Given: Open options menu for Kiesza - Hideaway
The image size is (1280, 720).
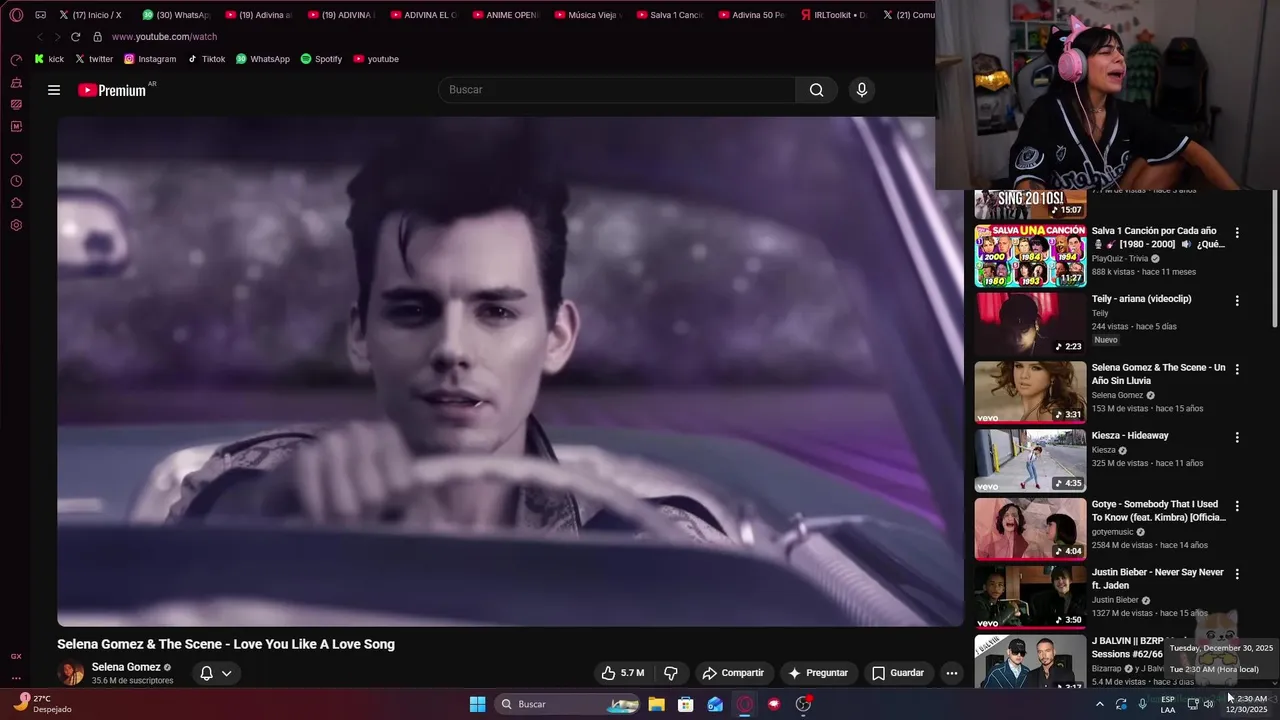Looking at the screenshot, I should click(x=1237, y=437).
